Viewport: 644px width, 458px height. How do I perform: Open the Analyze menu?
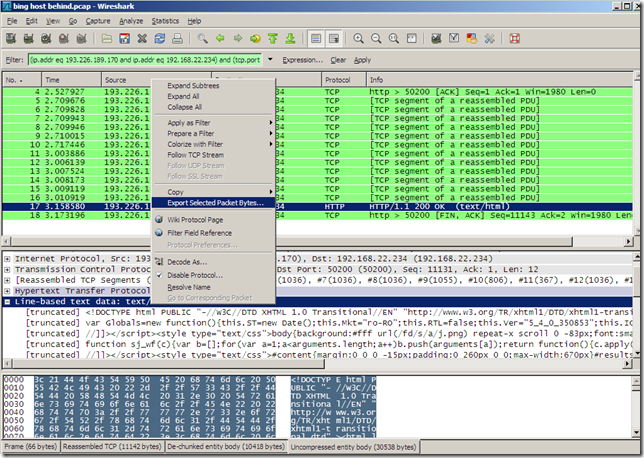(131, 21)
